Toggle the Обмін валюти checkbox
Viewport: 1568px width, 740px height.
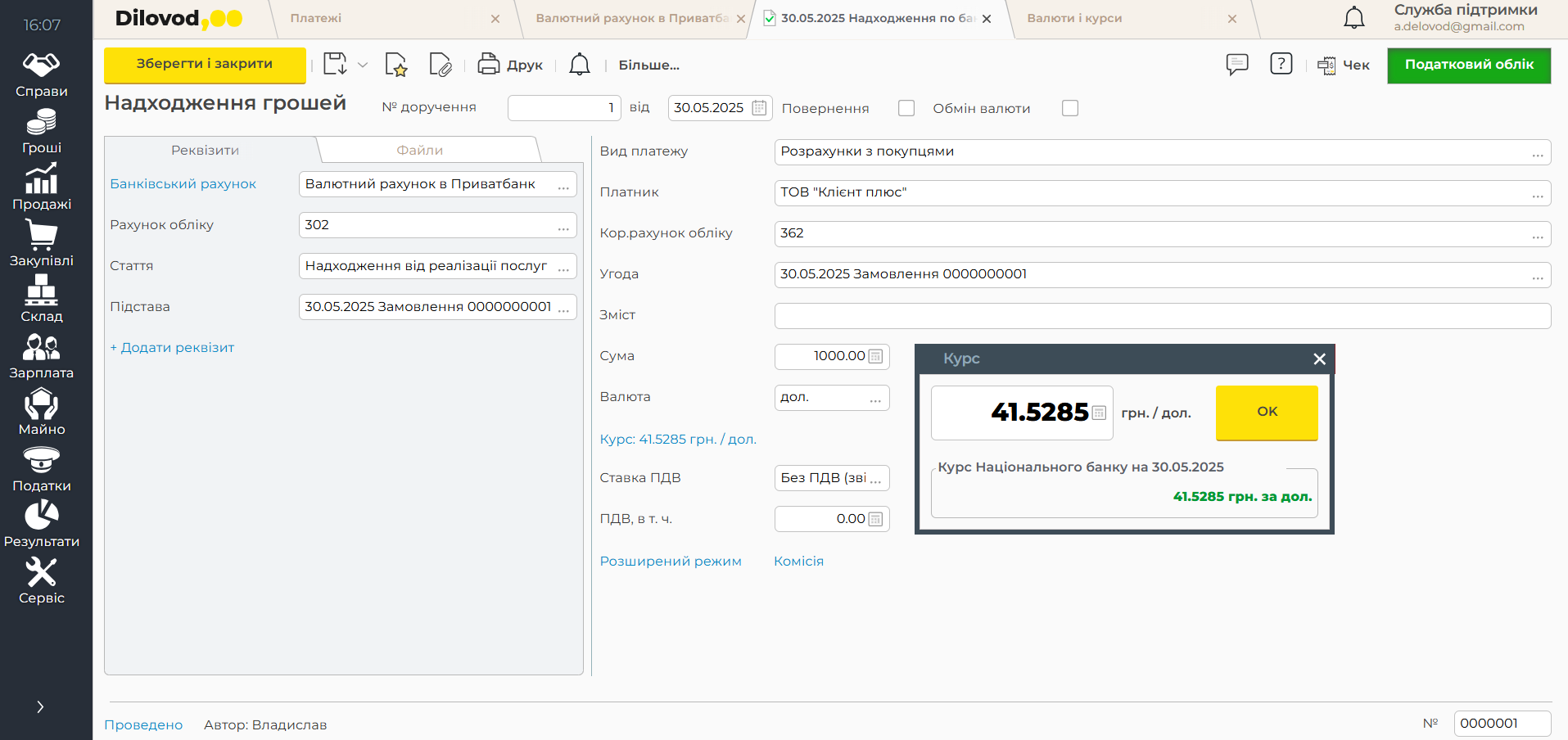pos(1069,108)
